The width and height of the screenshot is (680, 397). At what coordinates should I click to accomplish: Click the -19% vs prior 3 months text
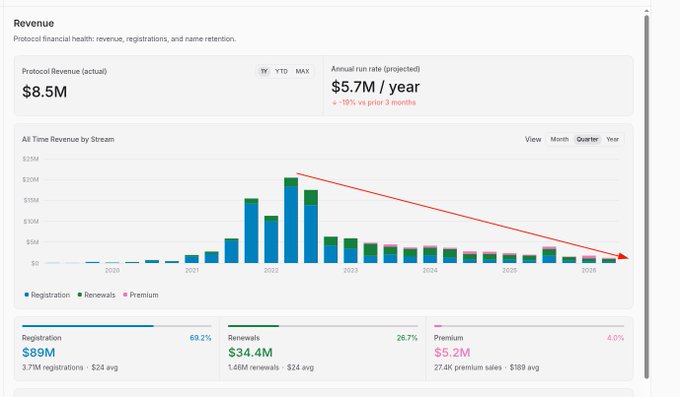click(374, 102)
